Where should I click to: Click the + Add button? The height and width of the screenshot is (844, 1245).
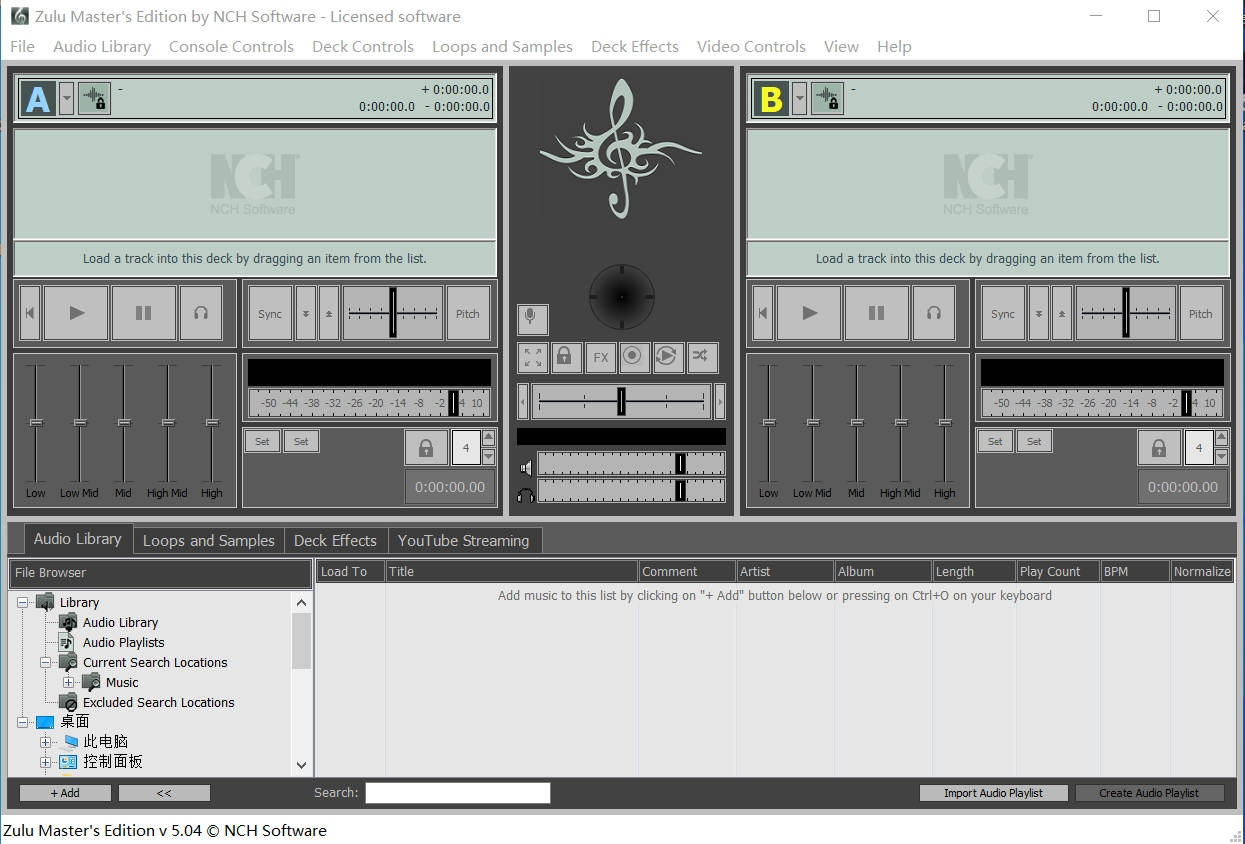pos(65,793)
